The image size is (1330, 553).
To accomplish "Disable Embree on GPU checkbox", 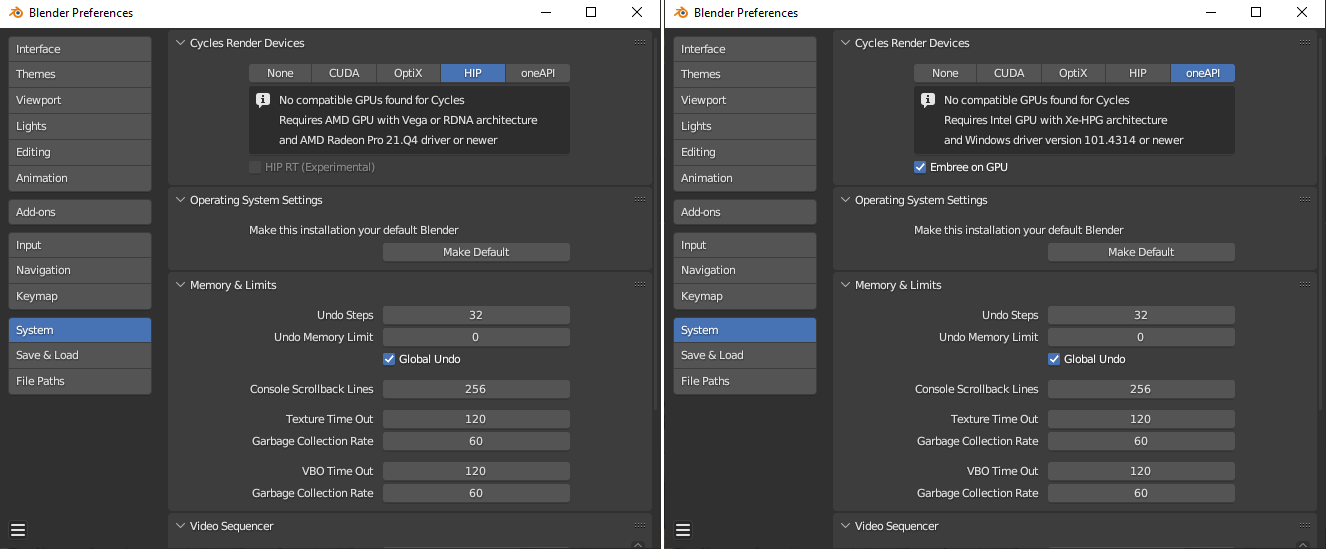I will (920, 167).
